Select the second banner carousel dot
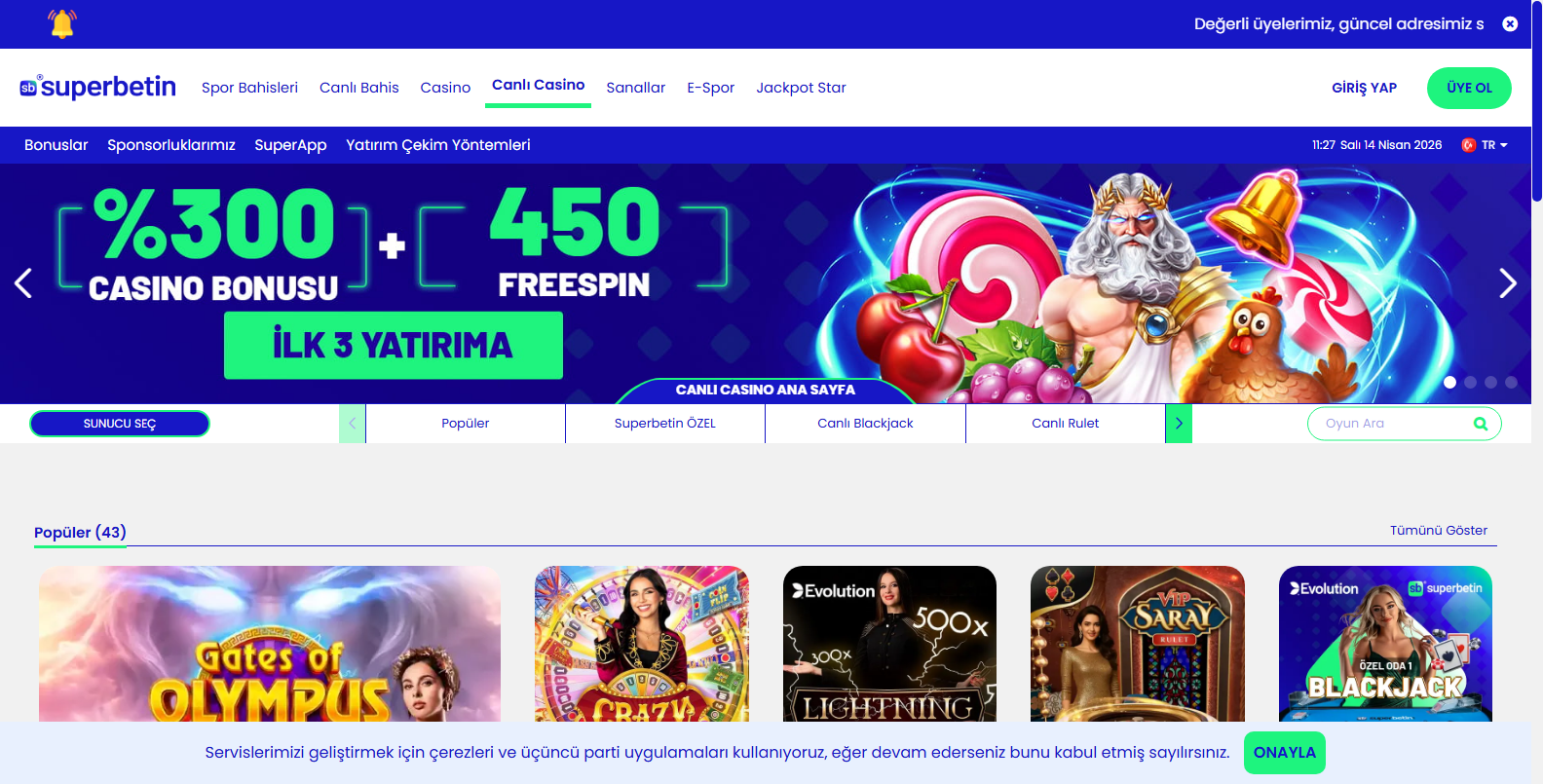Screen dimensions: 1543x784 (x=1470, y=383)
